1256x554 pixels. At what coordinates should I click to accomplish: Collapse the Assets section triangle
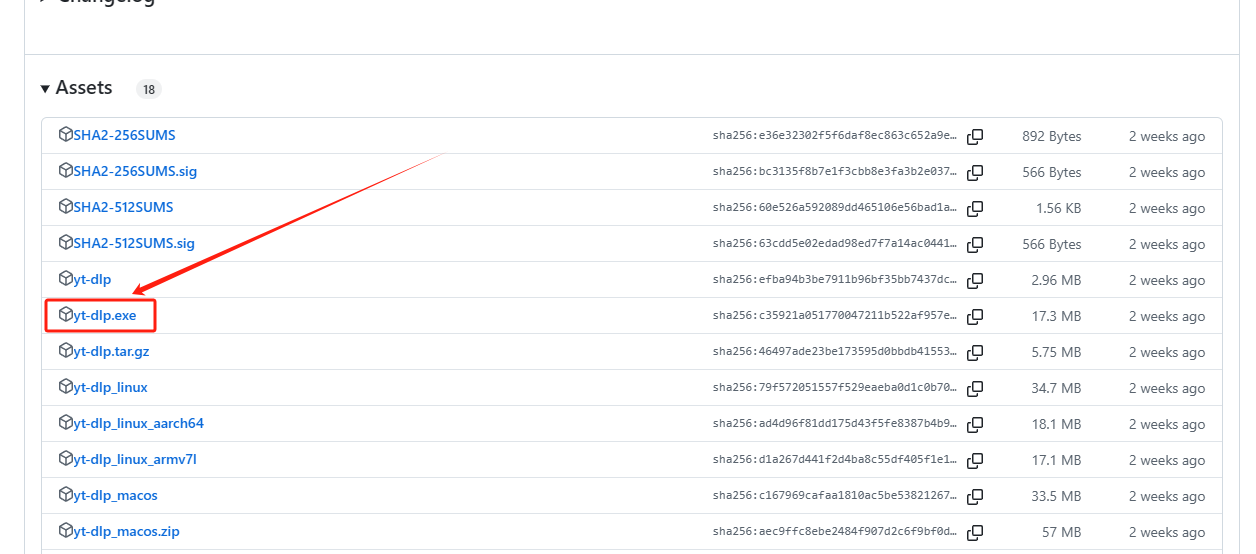tap(45, 89)
